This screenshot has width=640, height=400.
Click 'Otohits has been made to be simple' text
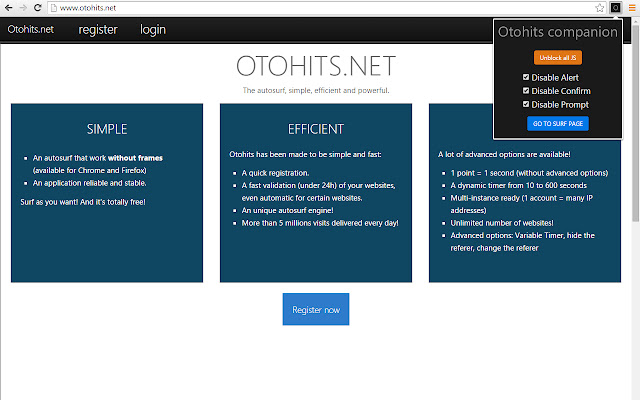(305, 154)
